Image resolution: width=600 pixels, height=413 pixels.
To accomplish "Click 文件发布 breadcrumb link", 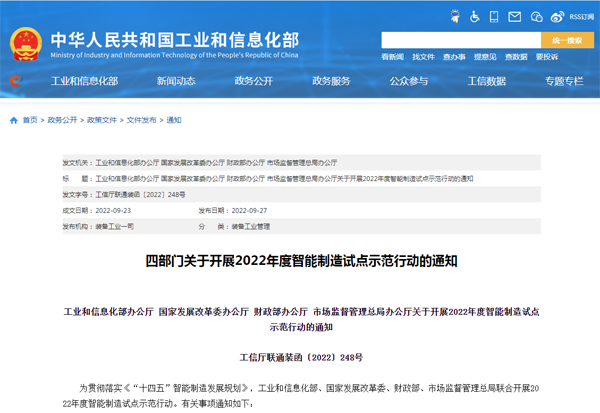I will coord(141,120).
